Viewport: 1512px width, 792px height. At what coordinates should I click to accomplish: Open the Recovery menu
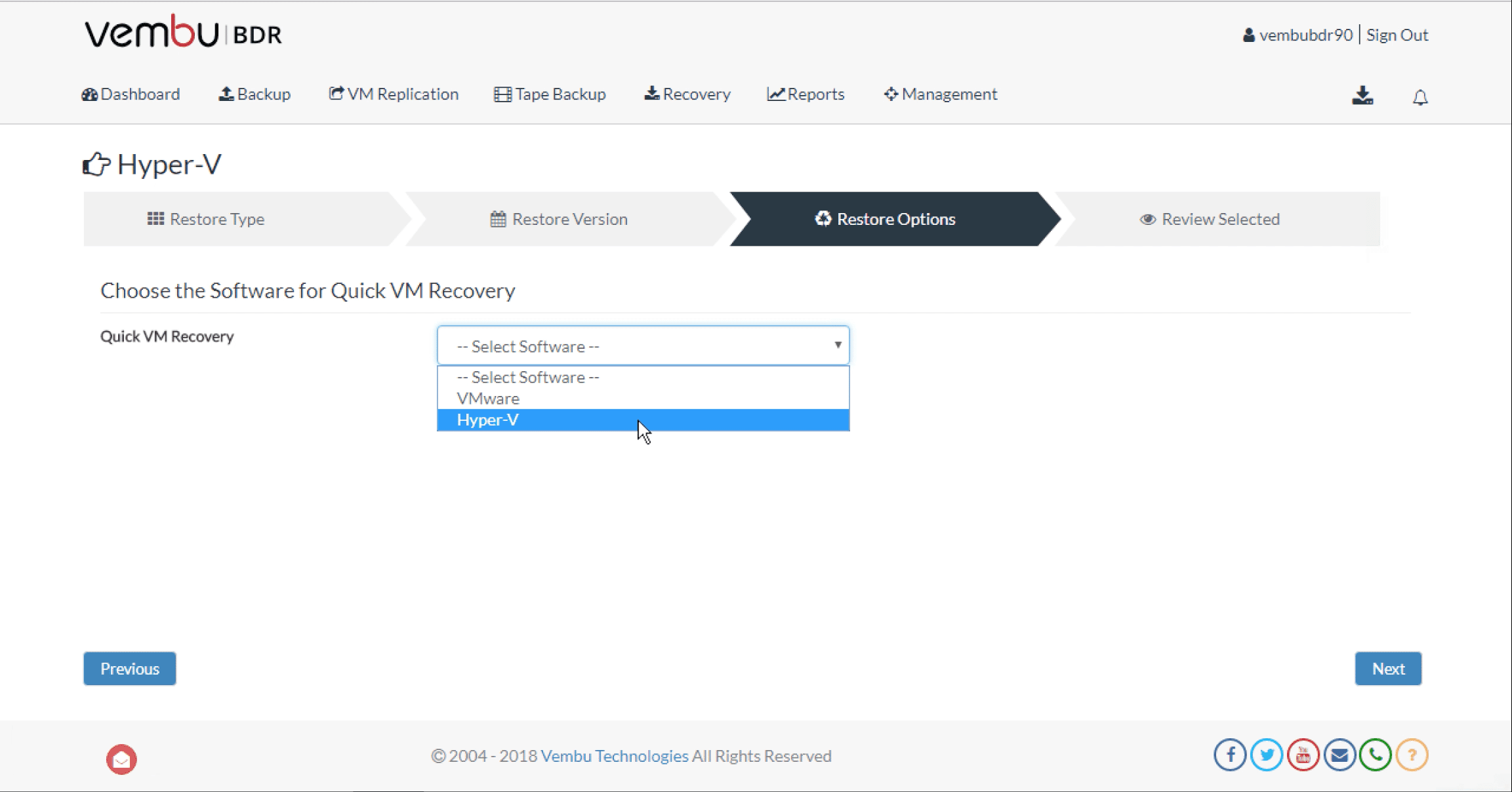pos(687,94)
